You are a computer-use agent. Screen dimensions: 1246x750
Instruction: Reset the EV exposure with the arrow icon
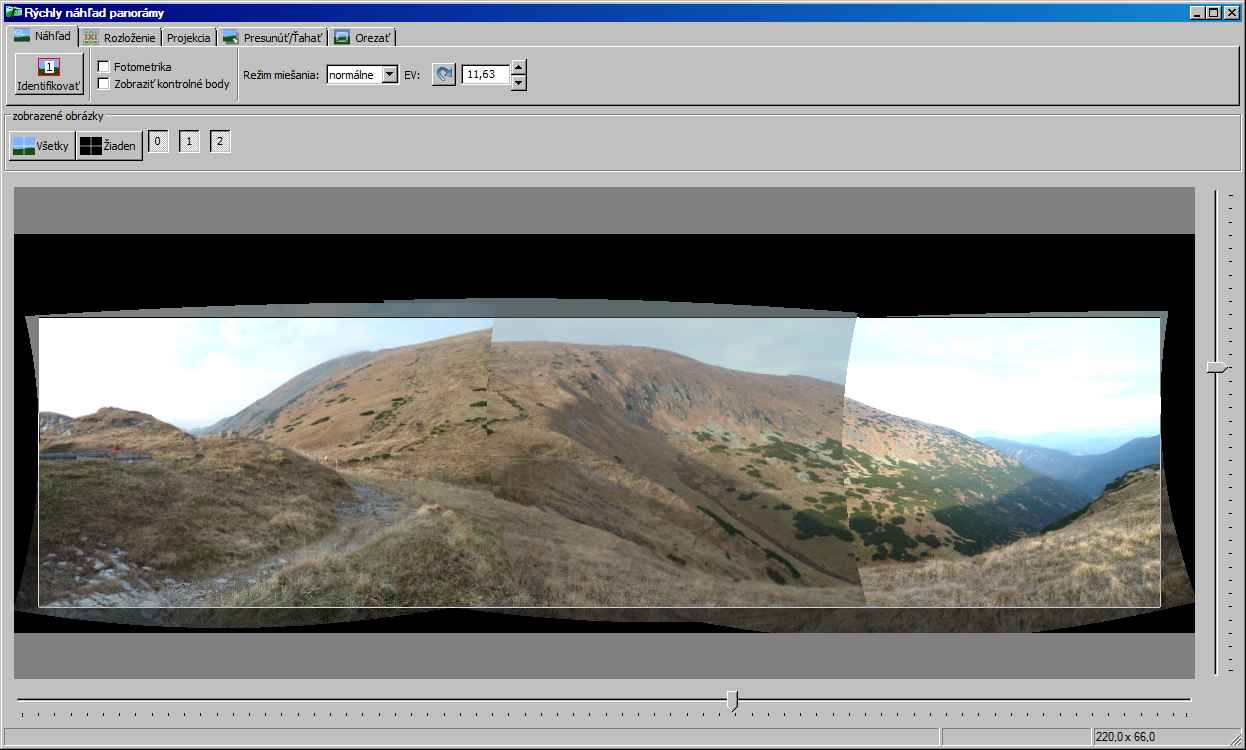(x=444, y=75)
